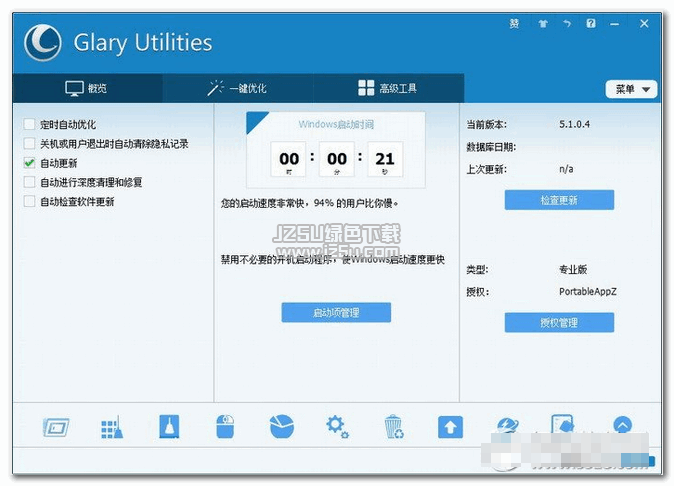Click the Glary Utilities moon logo

(x=43, y=43)
